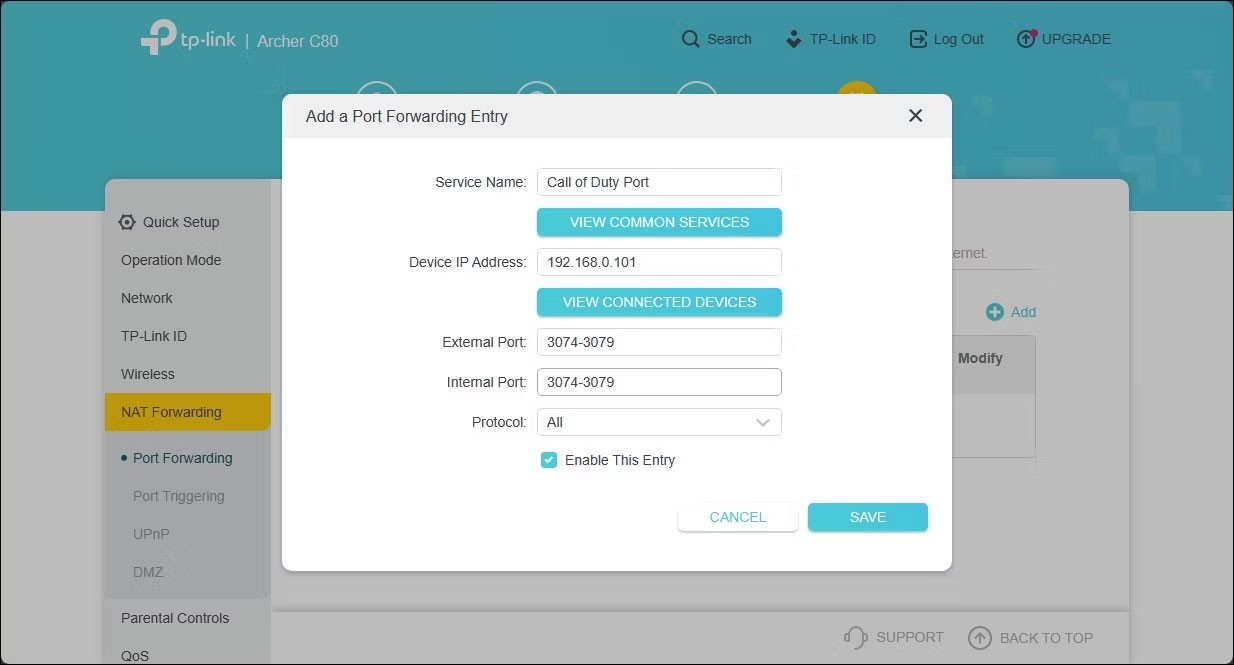Open TP-Link ID from the header
The height and width of the screenshot is (665, 1234).
pos(830,39)
